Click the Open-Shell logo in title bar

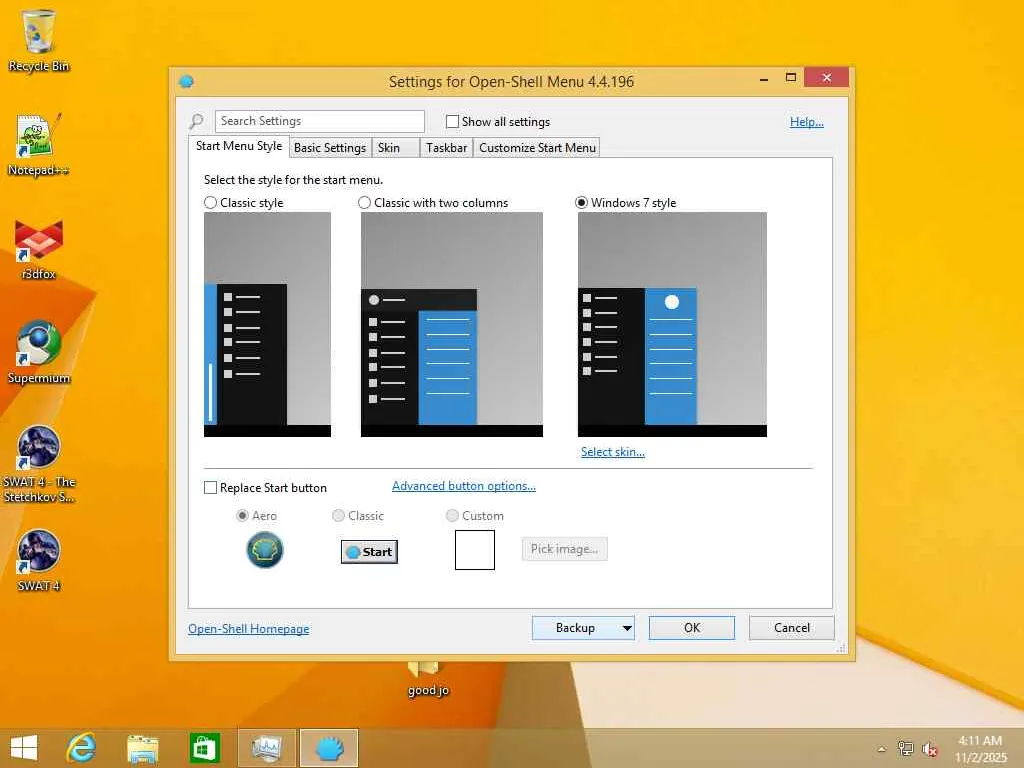[186, 82]
